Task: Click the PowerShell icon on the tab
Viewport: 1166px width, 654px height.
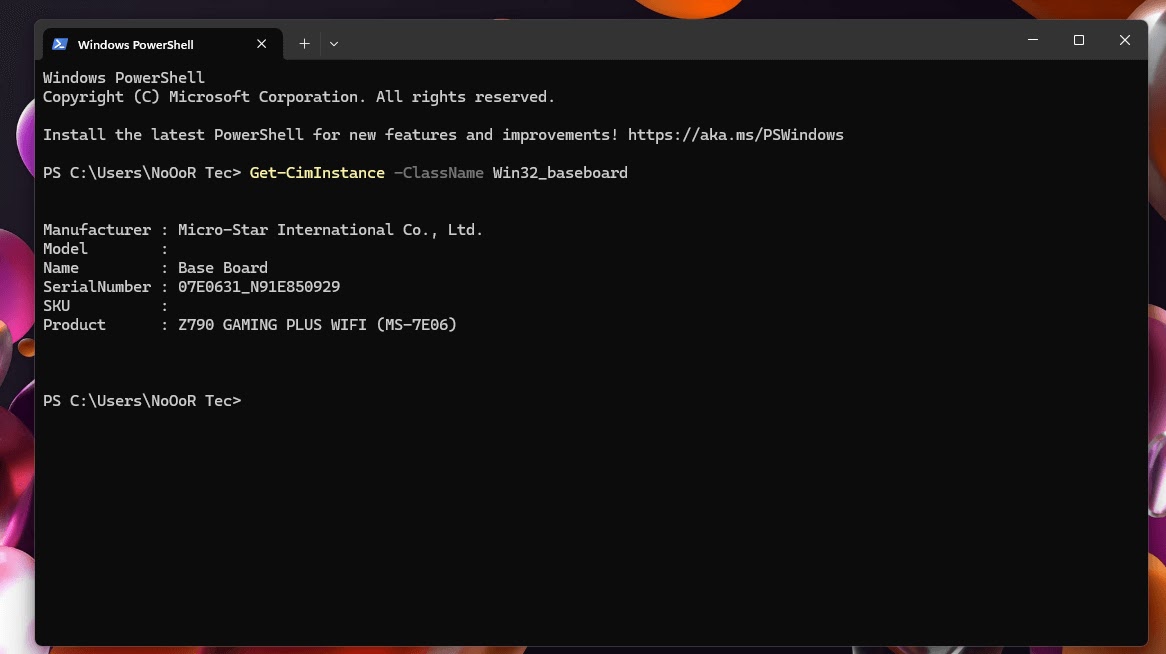Action: point(60,44)
